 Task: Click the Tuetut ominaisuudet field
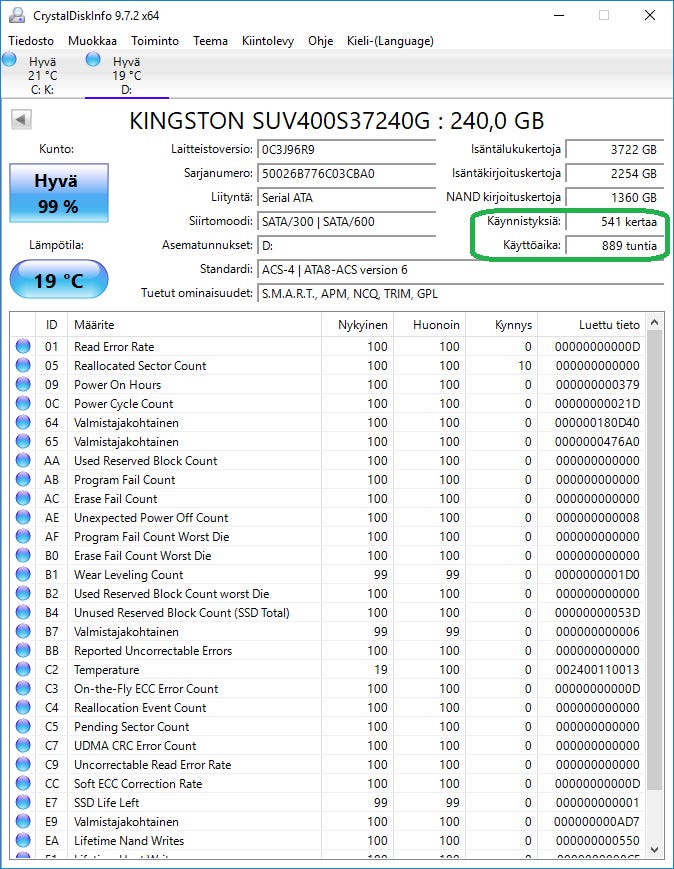coord(461,294)
